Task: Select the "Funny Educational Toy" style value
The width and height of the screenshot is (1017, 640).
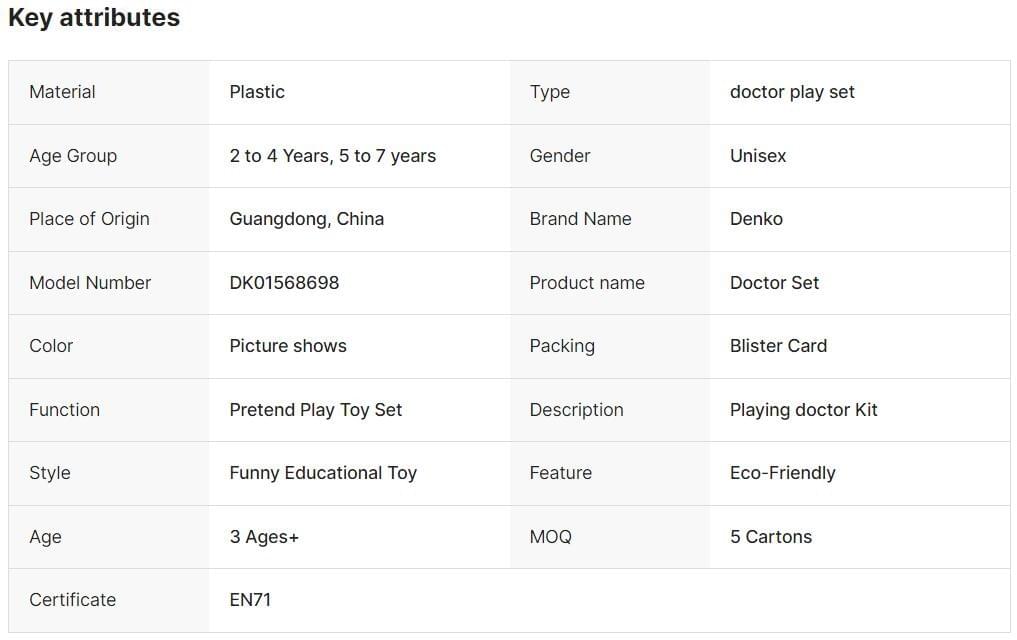Action: coord(323,473)
